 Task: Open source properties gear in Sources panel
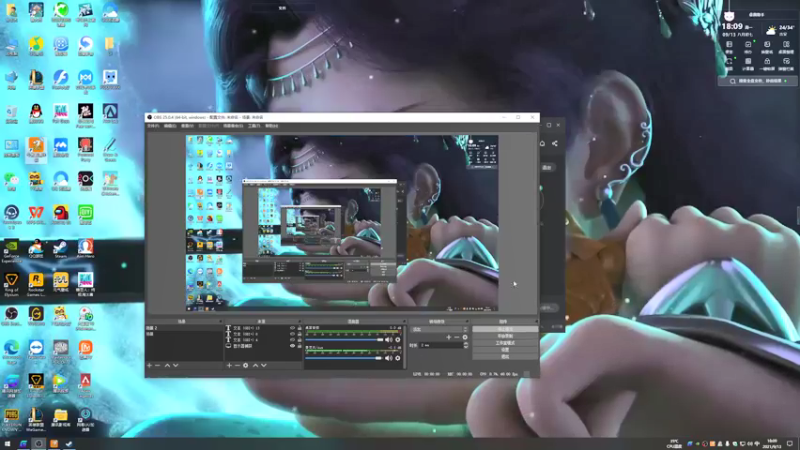point(246,365)
